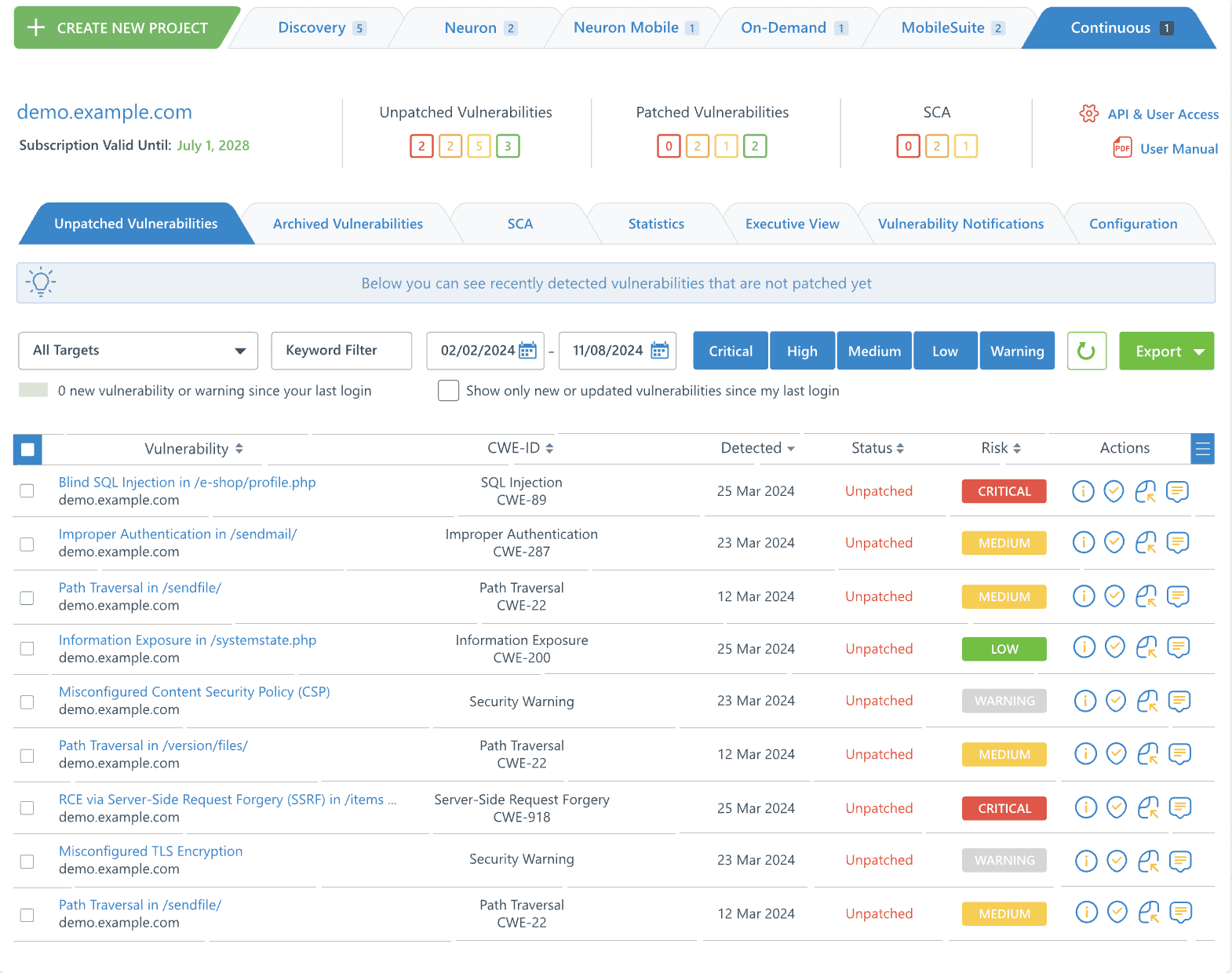
Task: Focus the Keyword Filter input field
Action: 341,351
